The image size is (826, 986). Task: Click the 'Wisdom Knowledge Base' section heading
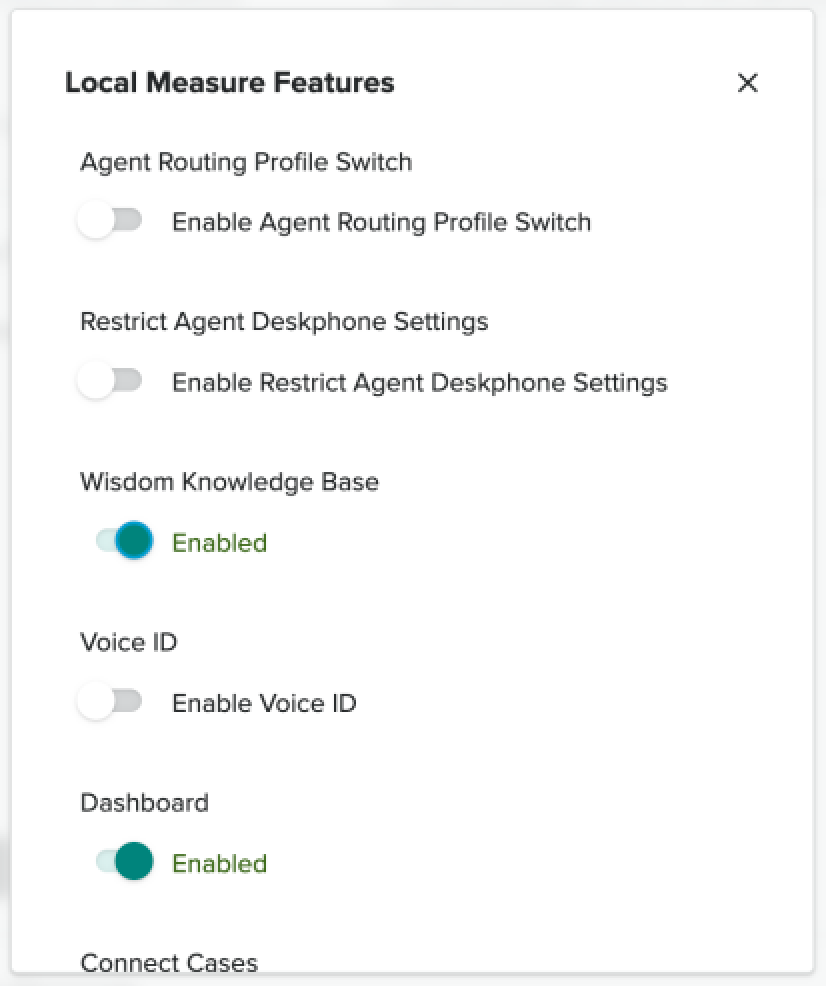coord(229,482)
